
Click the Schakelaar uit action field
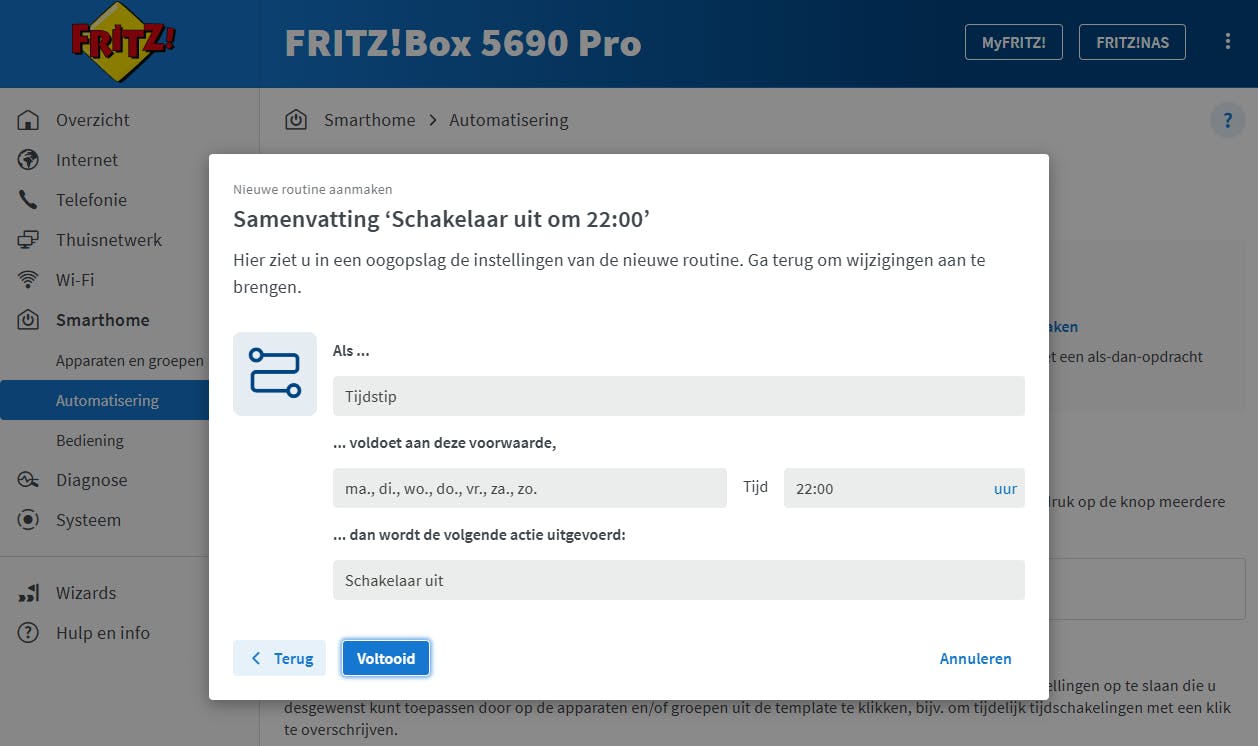(x=679, y=580)
